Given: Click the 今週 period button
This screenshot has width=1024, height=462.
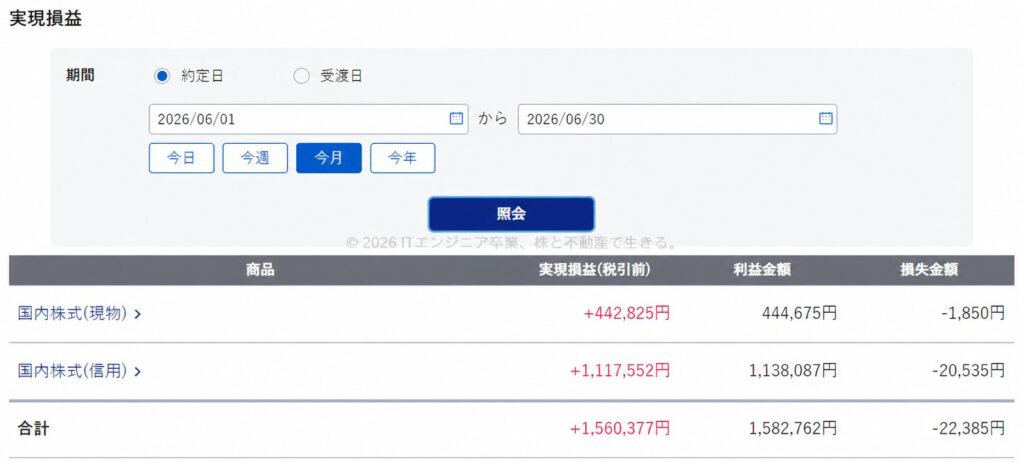Looking at the screenshot, I should click(x=255, y=158).
